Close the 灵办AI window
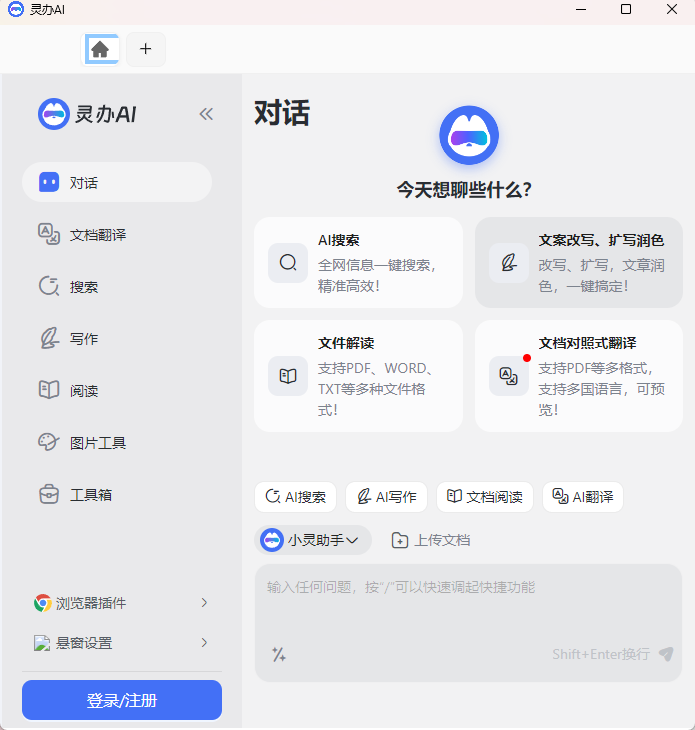 (672, 9)
